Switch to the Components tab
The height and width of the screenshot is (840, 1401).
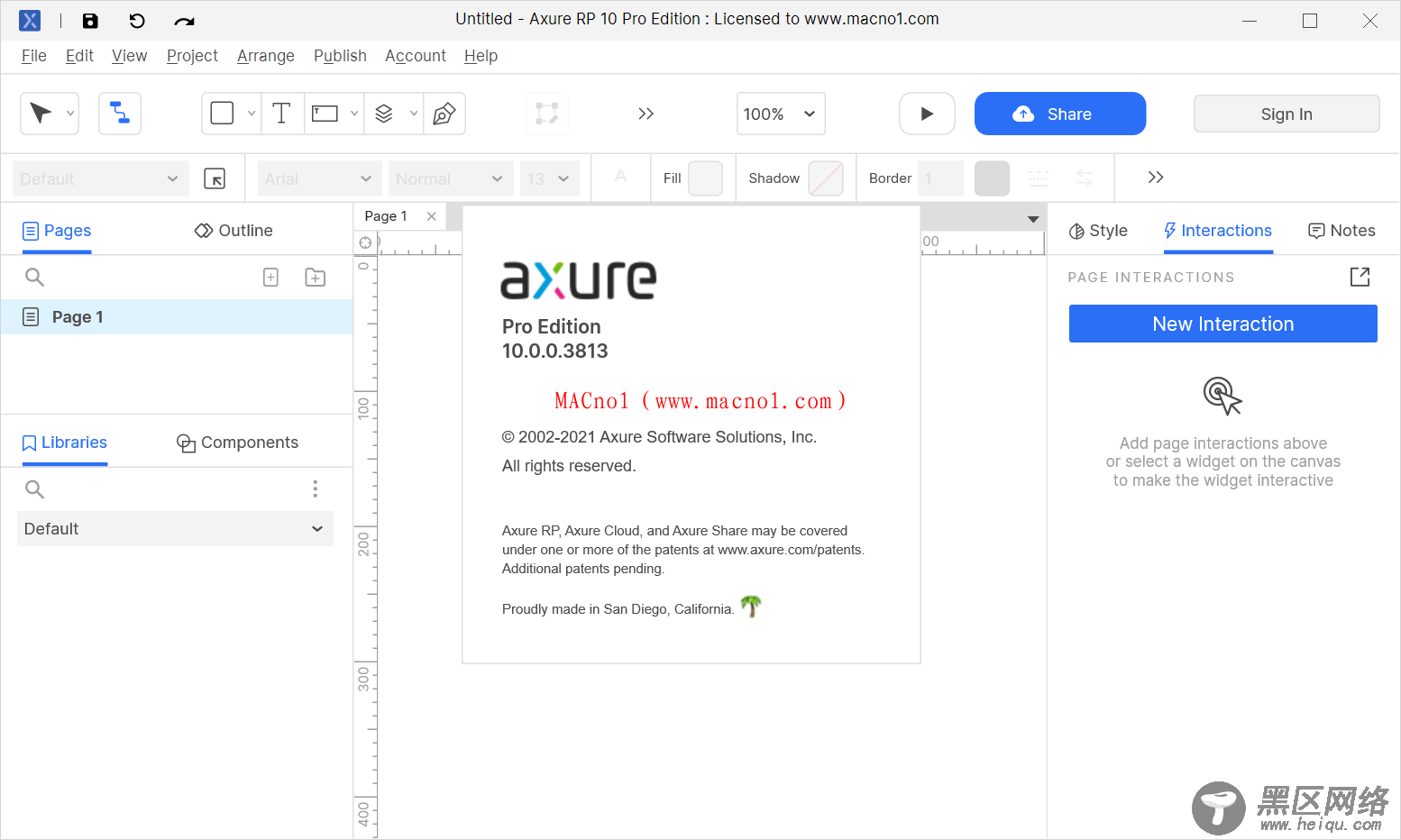(x=237, y=443)
